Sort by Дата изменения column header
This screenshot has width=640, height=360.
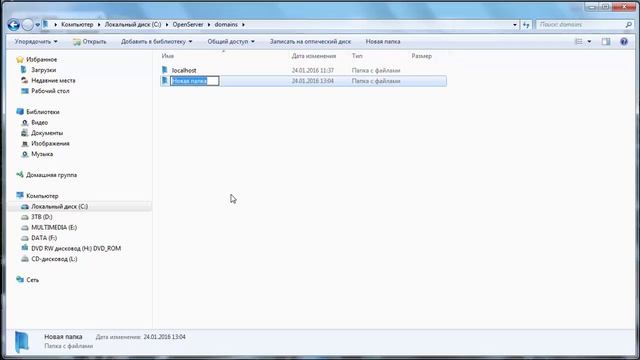pyautogui.click(x=314, y=56)
